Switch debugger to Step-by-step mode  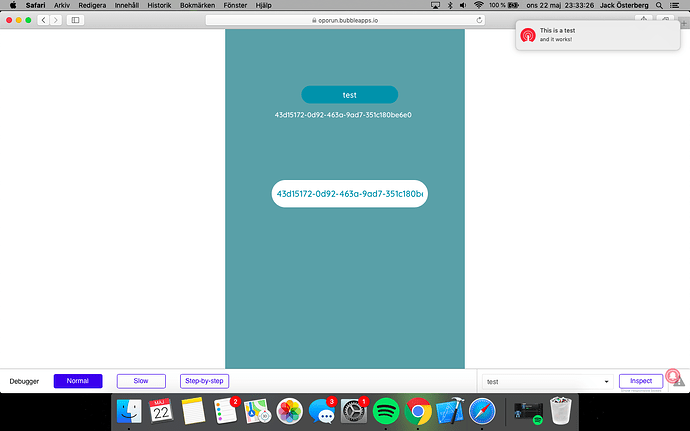(204, 381)
